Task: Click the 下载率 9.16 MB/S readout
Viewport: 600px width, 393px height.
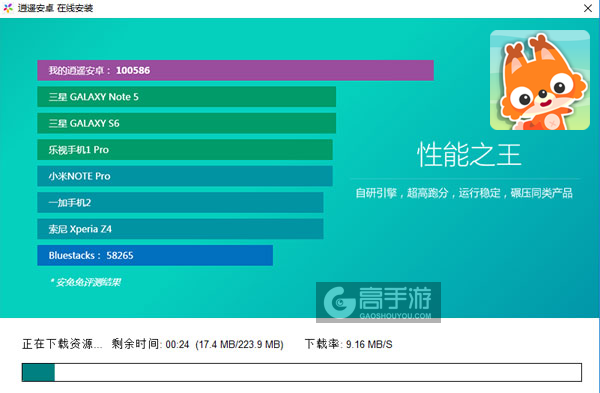Action: [x=349, y=344]
